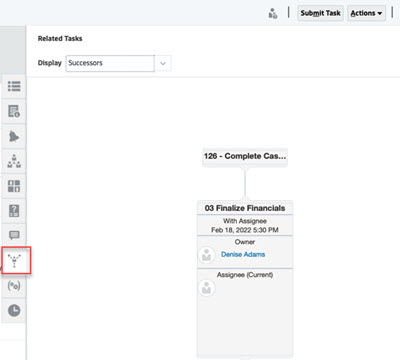Open the highlighted Related Tasks icon
The height and width of the screenshot is (360, 400).
click(15, 261)
